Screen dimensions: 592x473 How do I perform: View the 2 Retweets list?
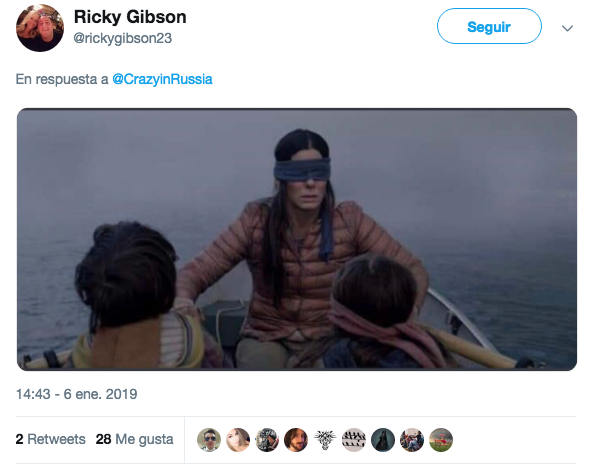(51, 439)
